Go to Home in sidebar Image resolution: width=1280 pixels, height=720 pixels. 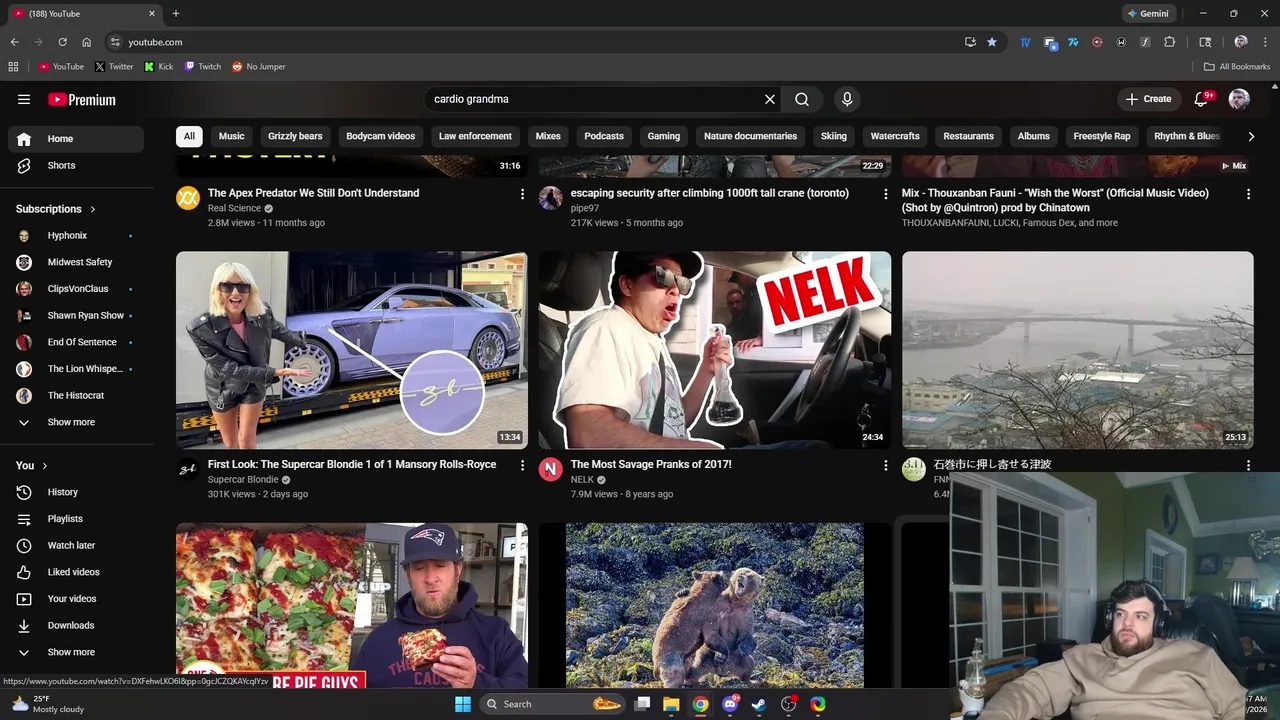(76, 139)
